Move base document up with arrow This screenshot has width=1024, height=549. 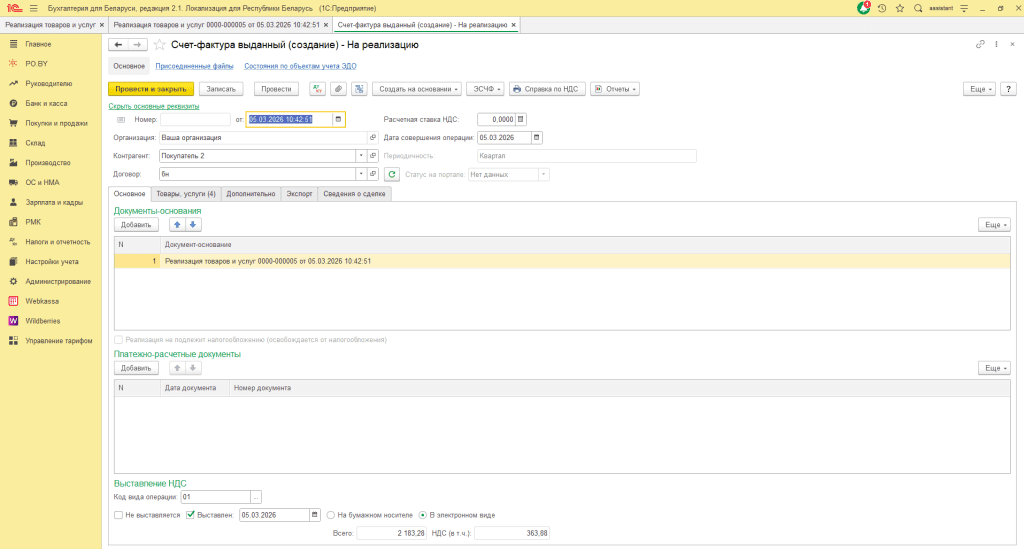pyautogui.click(x=178, y=225)
